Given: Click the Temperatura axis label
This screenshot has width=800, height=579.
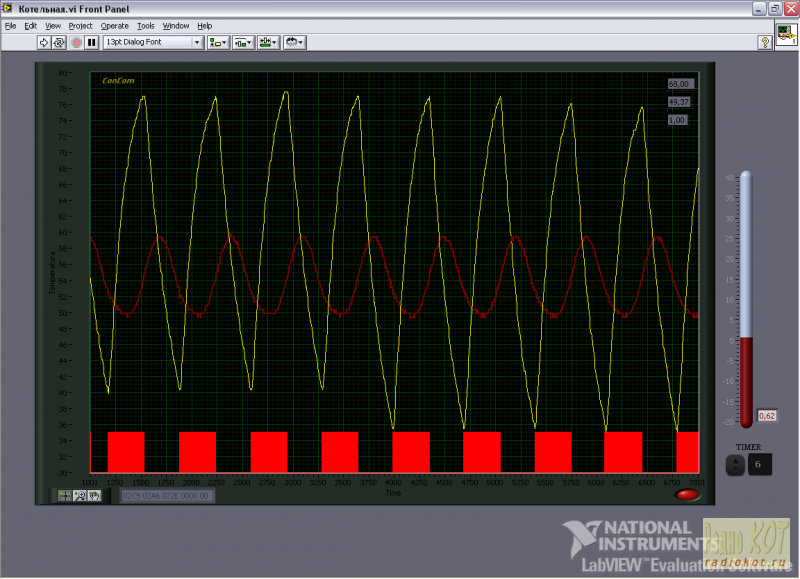Looking at the screenshot, I should [52, 272].
